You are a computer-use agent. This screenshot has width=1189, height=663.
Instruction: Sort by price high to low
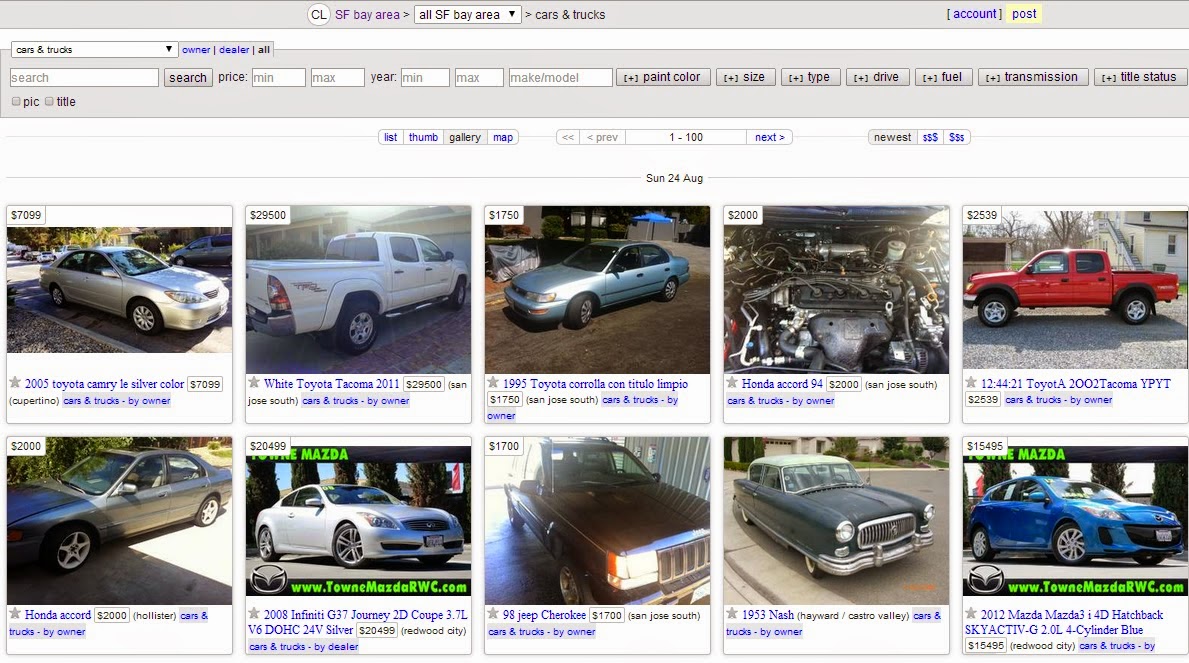957,137
